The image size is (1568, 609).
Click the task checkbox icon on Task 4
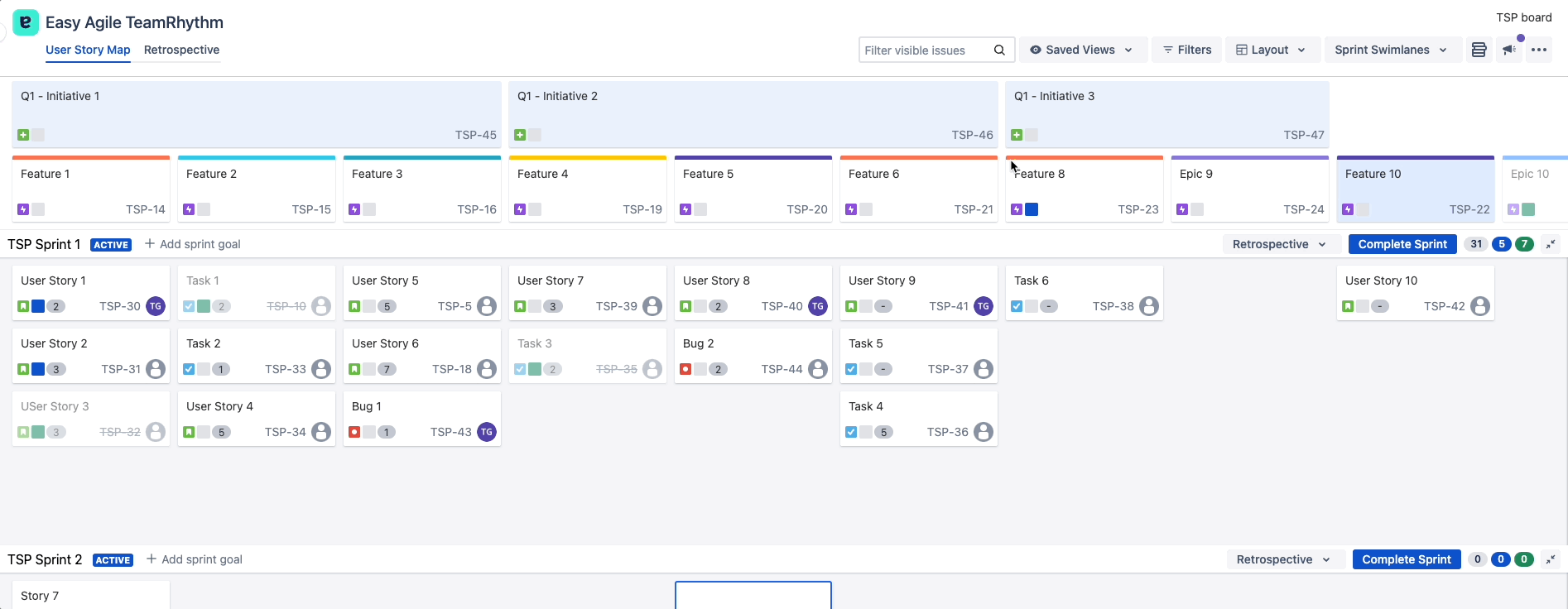pyautogui.click(x=851, y=432)
